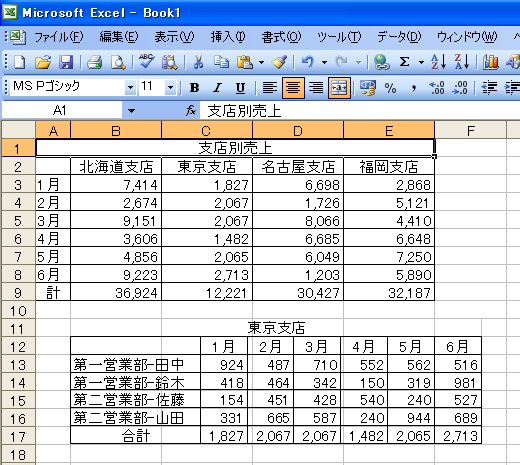
Task: Run spell check ABC icon
Action: [x=146, y=62]
